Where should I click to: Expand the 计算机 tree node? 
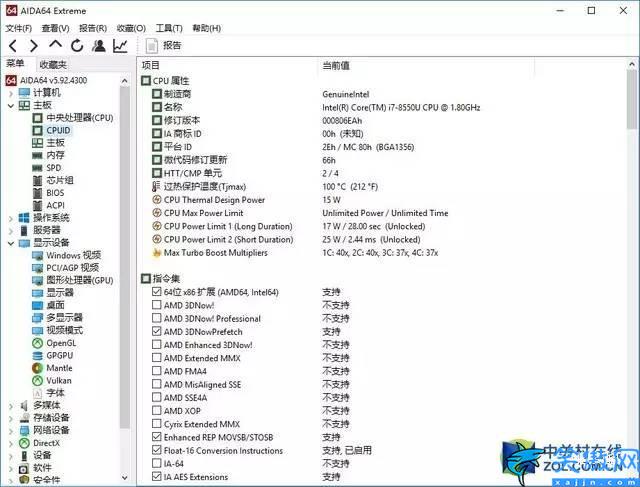11,93
